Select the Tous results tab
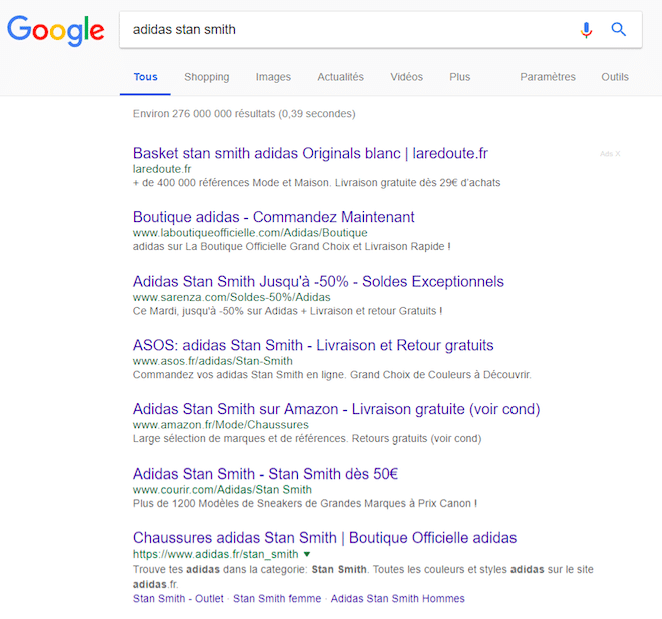The height and width of the screenshot is (619, 662). tap(145, 77)
